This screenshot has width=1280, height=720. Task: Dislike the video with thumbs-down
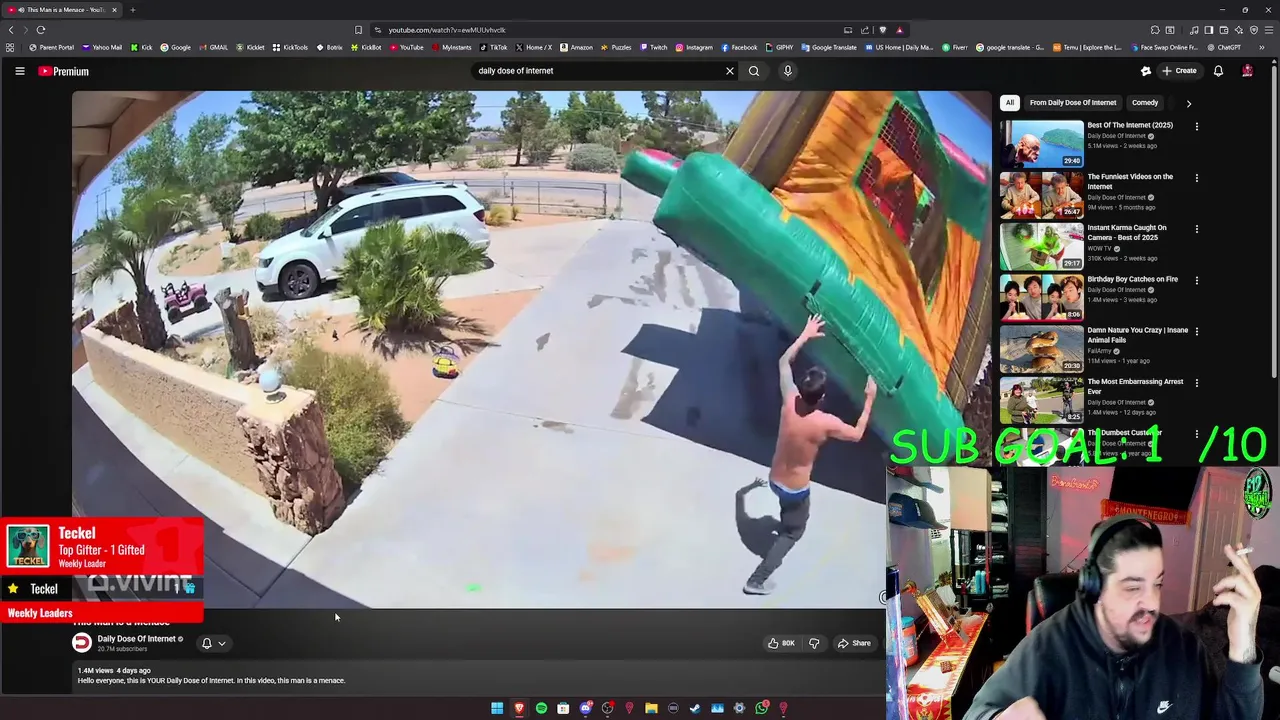click(814, 643)
